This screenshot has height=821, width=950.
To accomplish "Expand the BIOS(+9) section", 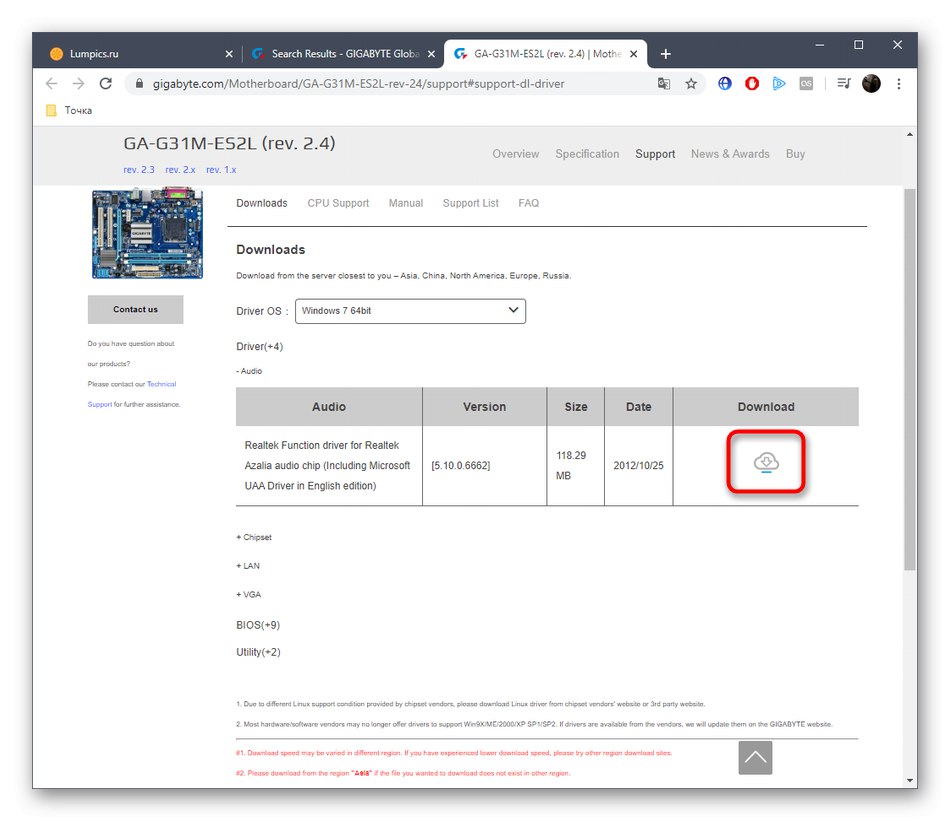I will [x=258, y=625].
